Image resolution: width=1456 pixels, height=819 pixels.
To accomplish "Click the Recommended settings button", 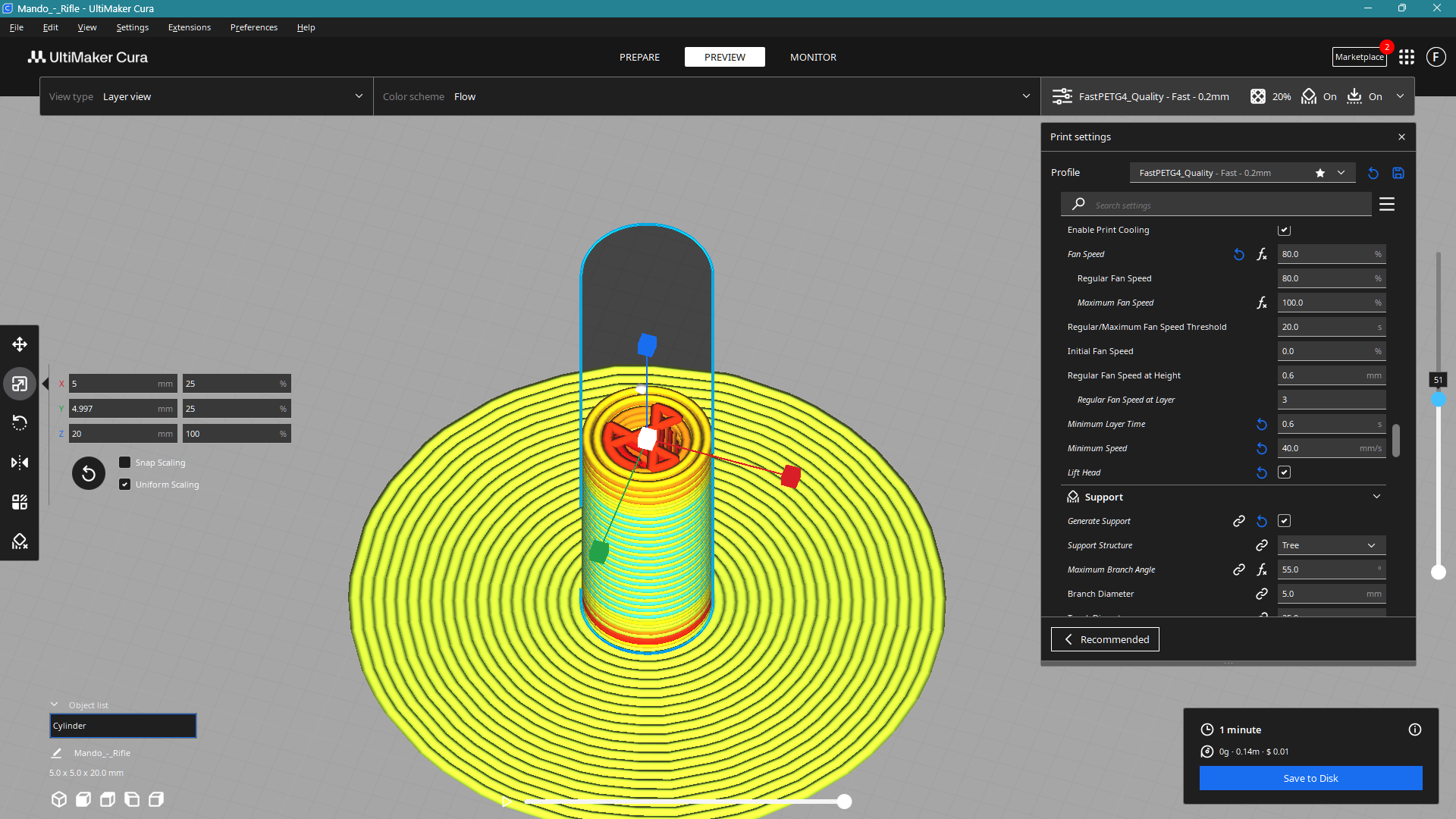I will (1104, 639).
